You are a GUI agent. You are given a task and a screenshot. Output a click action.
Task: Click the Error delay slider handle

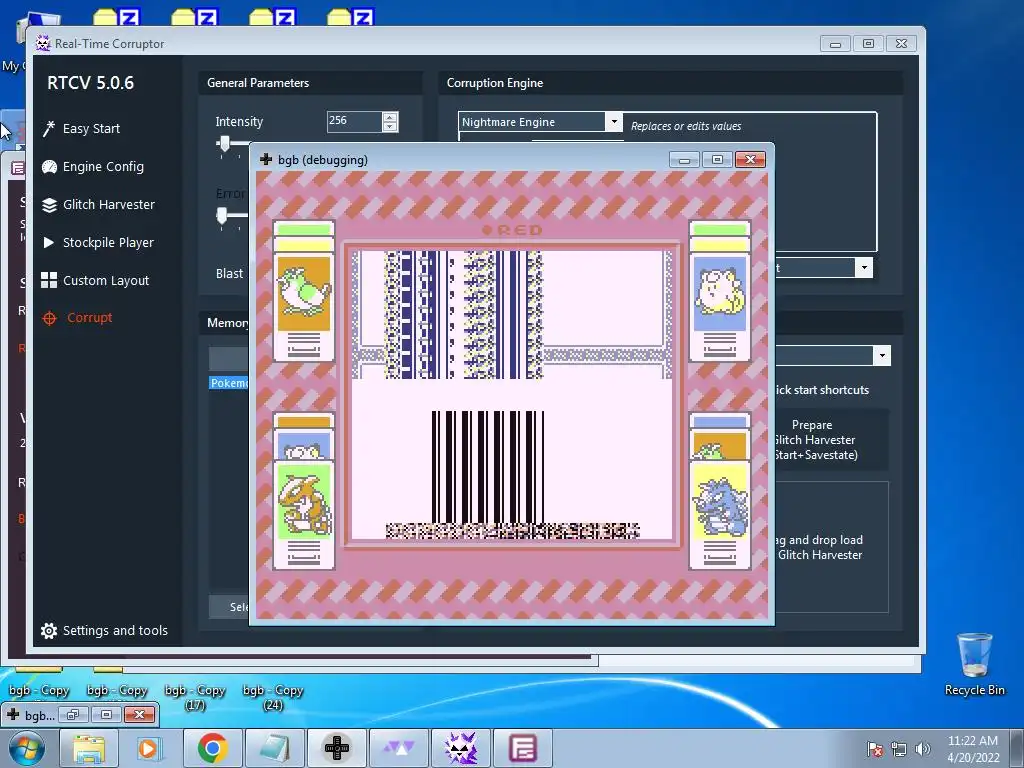[x=222, y=216]
